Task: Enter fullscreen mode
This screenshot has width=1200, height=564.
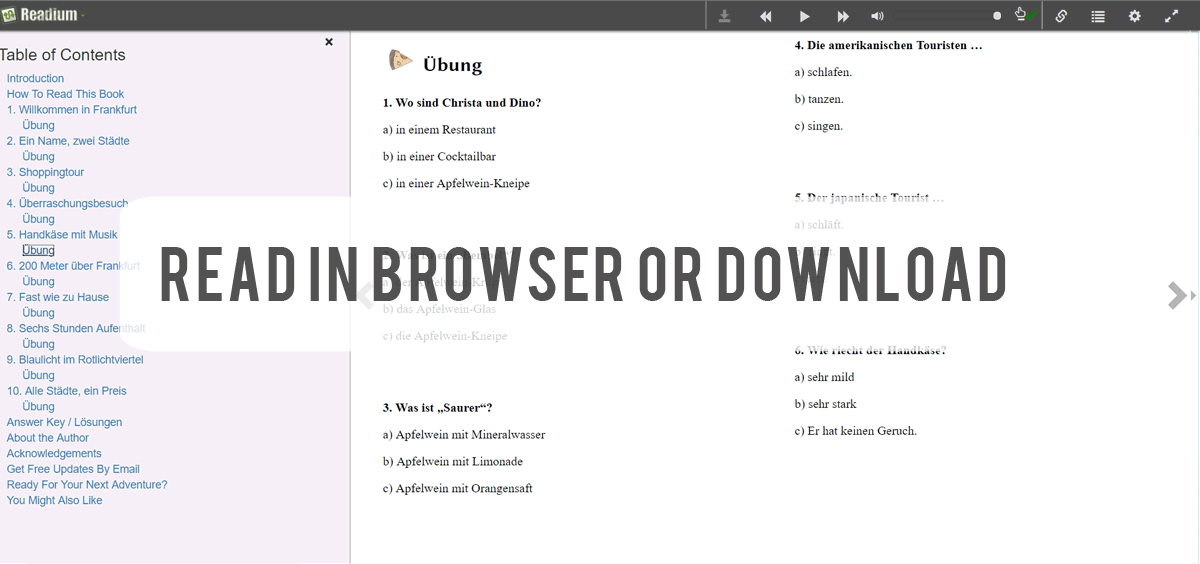Action: click(x=1172, y=16)
